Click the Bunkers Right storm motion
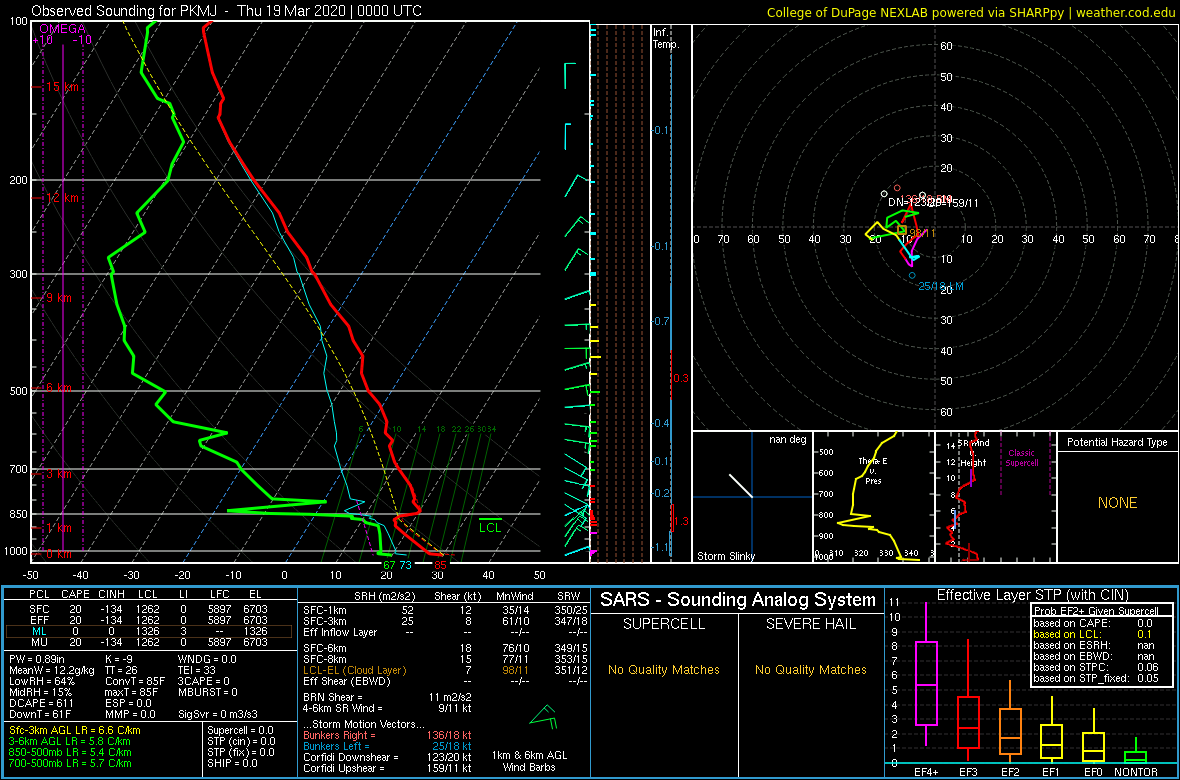 [387, 736]
